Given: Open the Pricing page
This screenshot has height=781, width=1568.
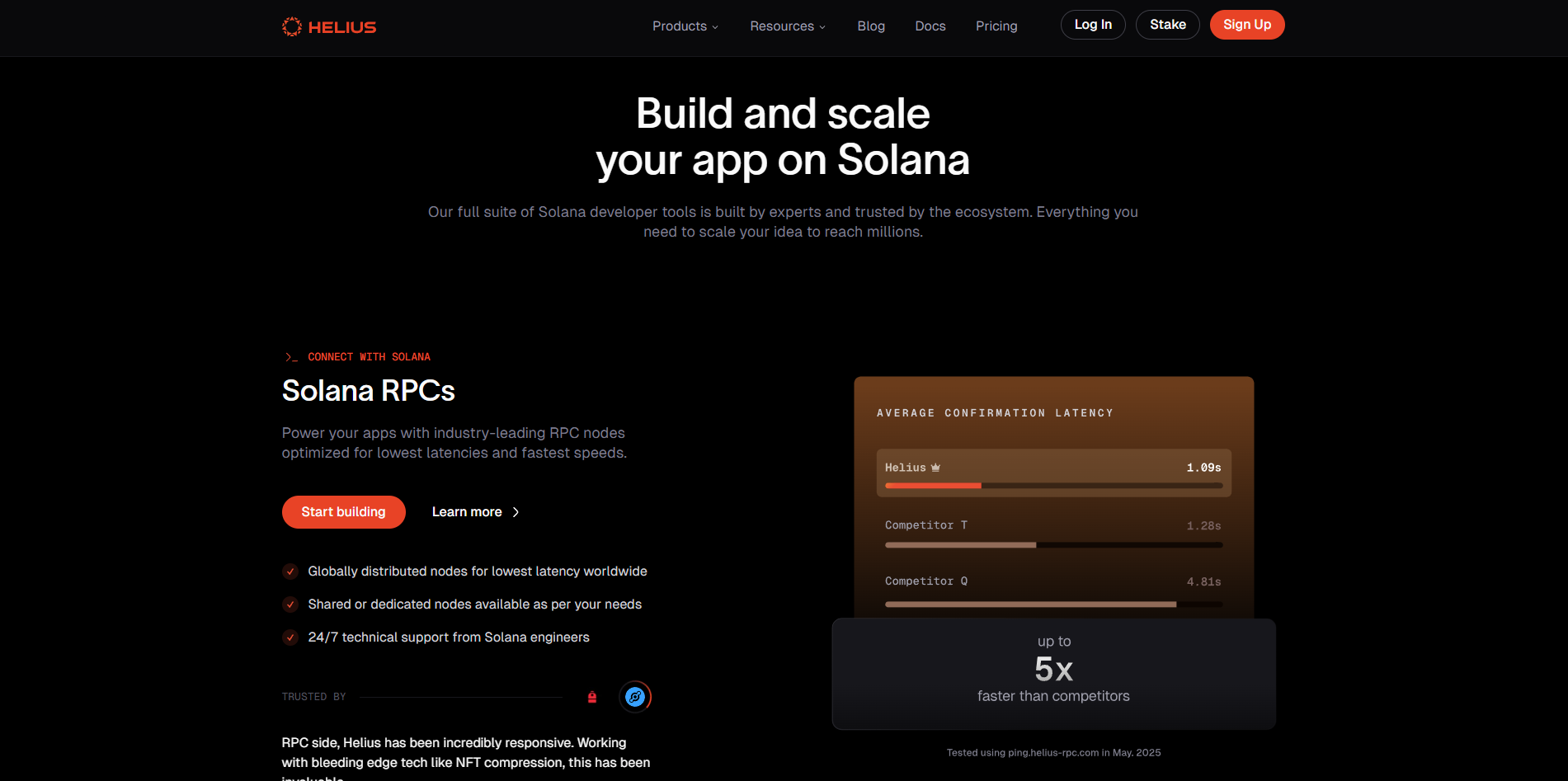Looking at the screenshot, I should click(x=996, y=26).
